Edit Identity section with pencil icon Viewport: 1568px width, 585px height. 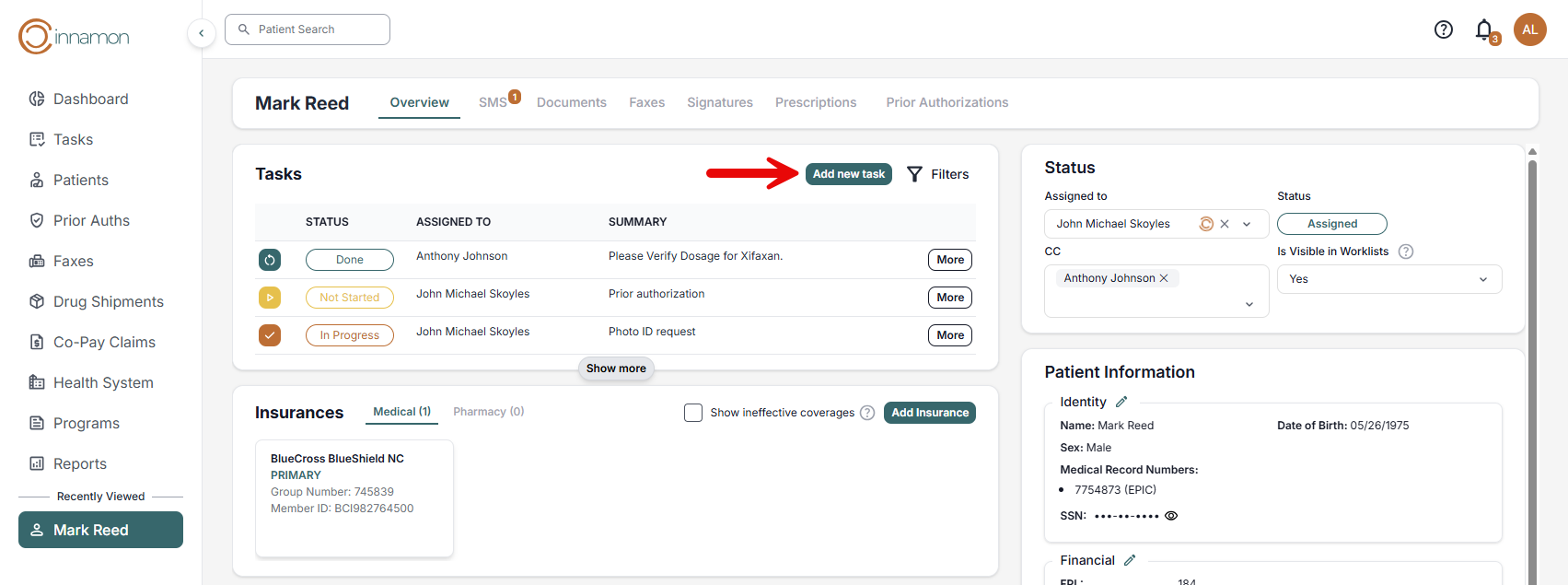coord(1121,402)
